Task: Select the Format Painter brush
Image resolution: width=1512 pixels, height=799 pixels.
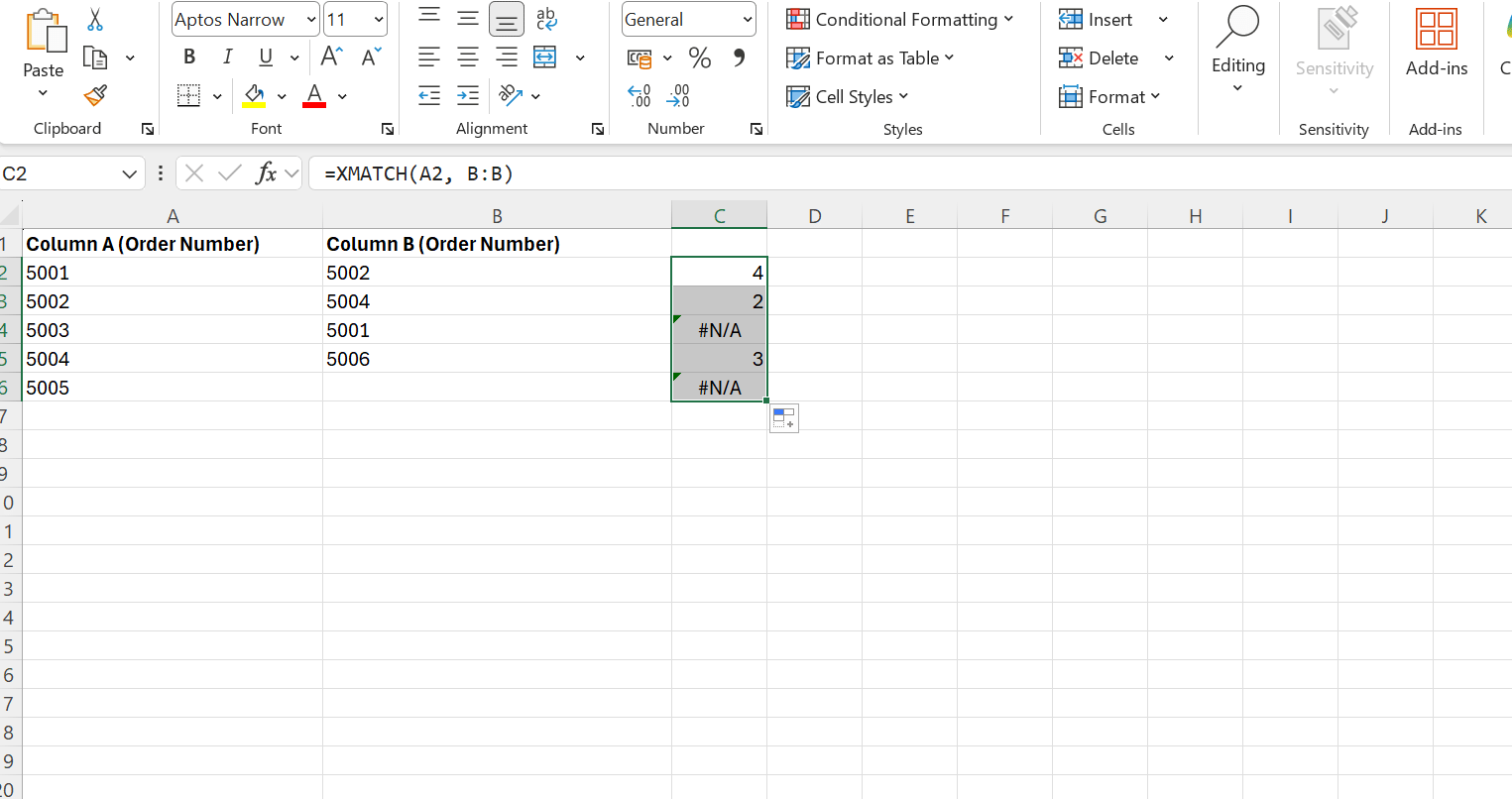Action: click(95, 96)
